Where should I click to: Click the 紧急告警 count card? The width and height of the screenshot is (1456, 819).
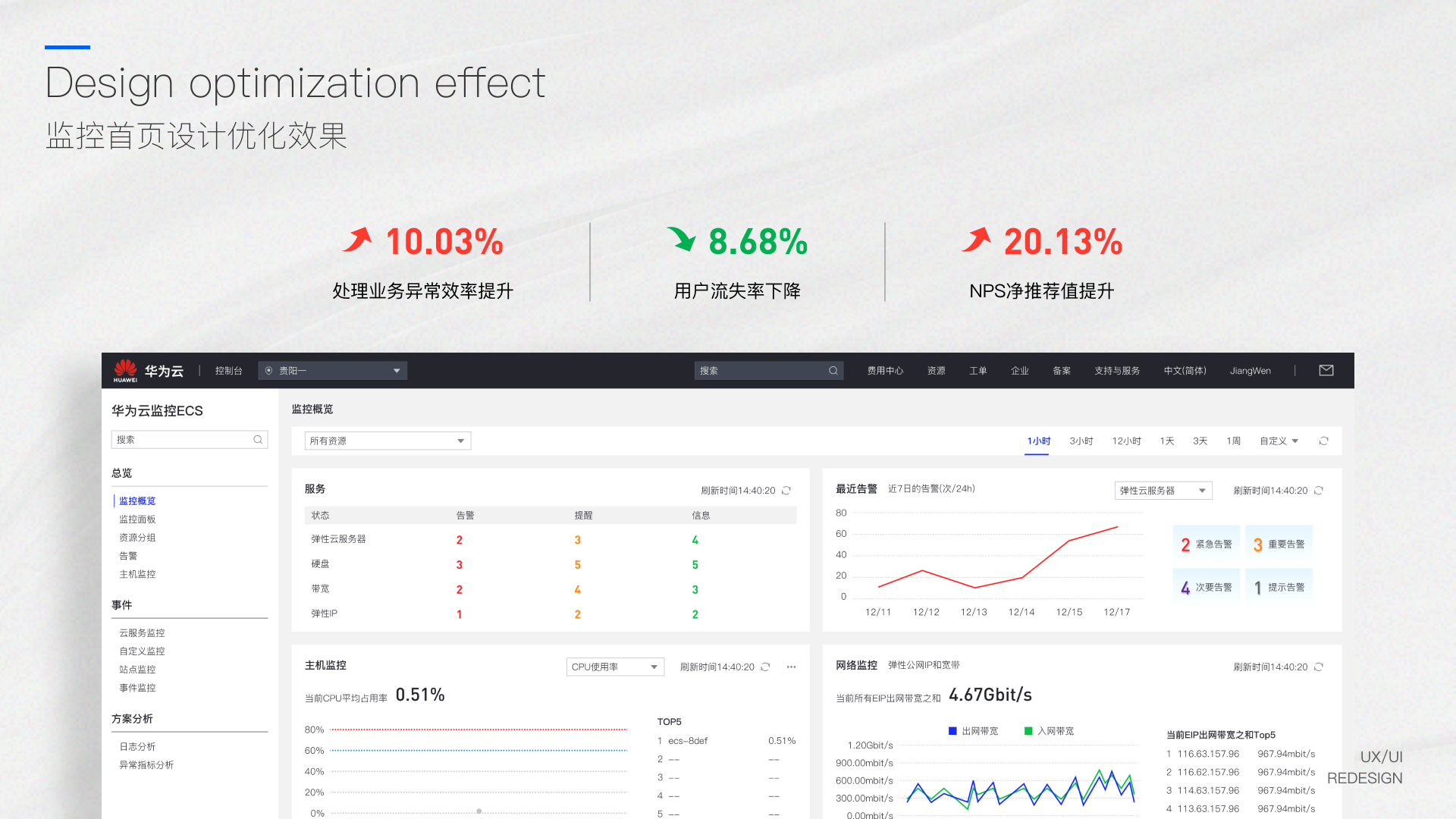click(1206, 544)
